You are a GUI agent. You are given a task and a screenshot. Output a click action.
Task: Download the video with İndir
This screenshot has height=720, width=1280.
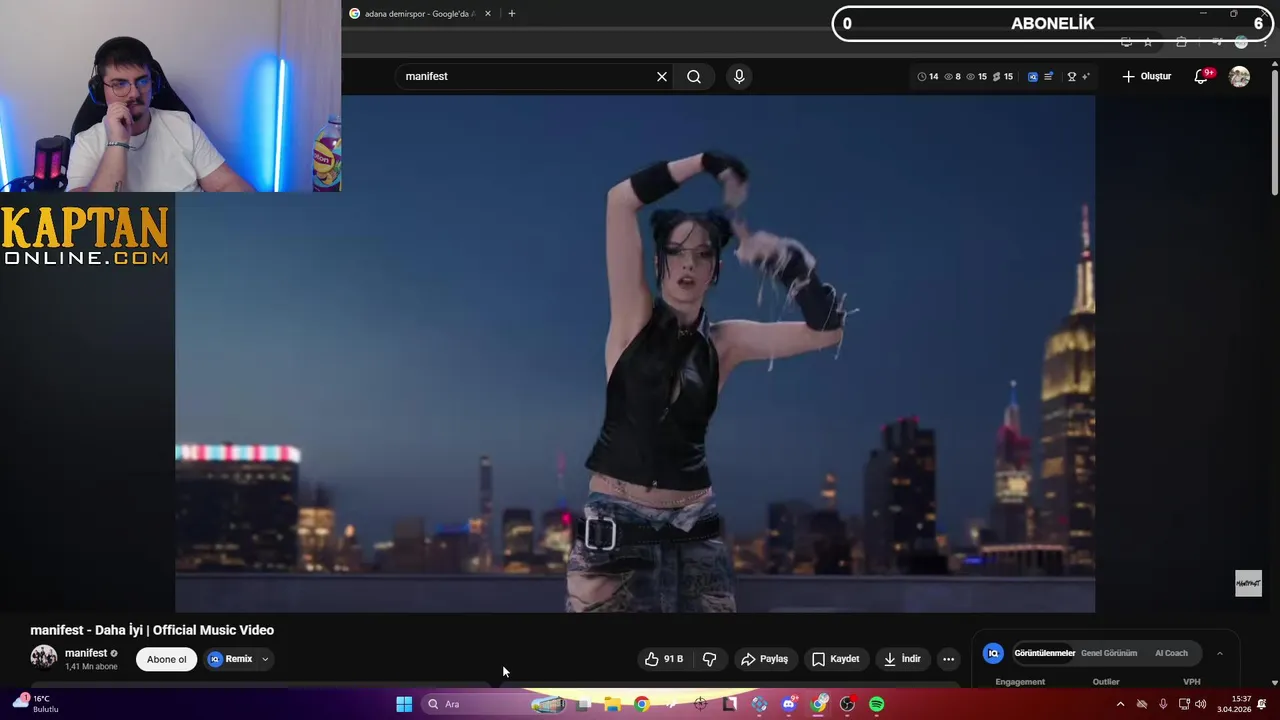pyautogui.click(x=901, y=659)
